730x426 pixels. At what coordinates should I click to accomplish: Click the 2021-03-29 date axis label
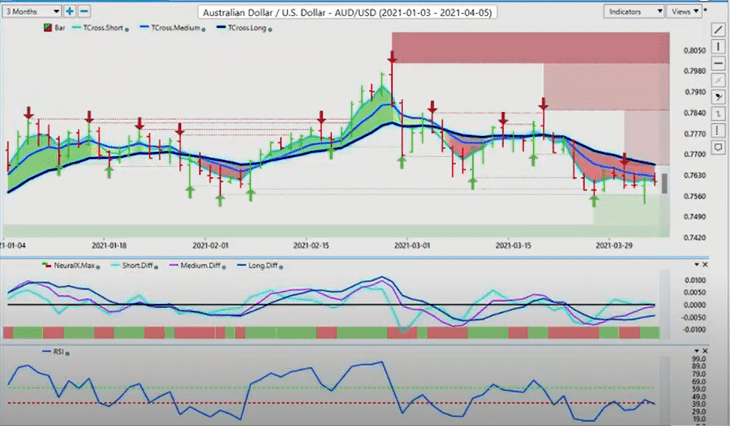[x=614, y=245]
